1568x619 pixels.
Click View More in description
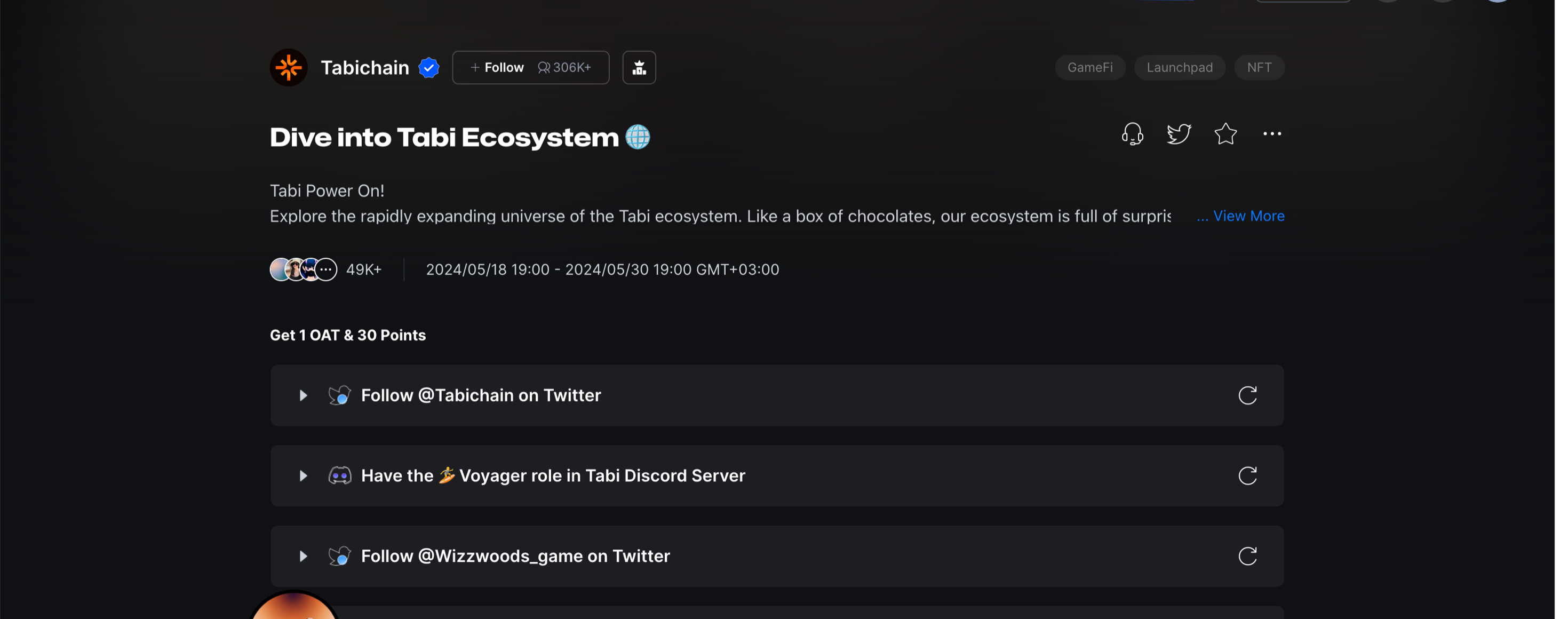[1248, 216]
